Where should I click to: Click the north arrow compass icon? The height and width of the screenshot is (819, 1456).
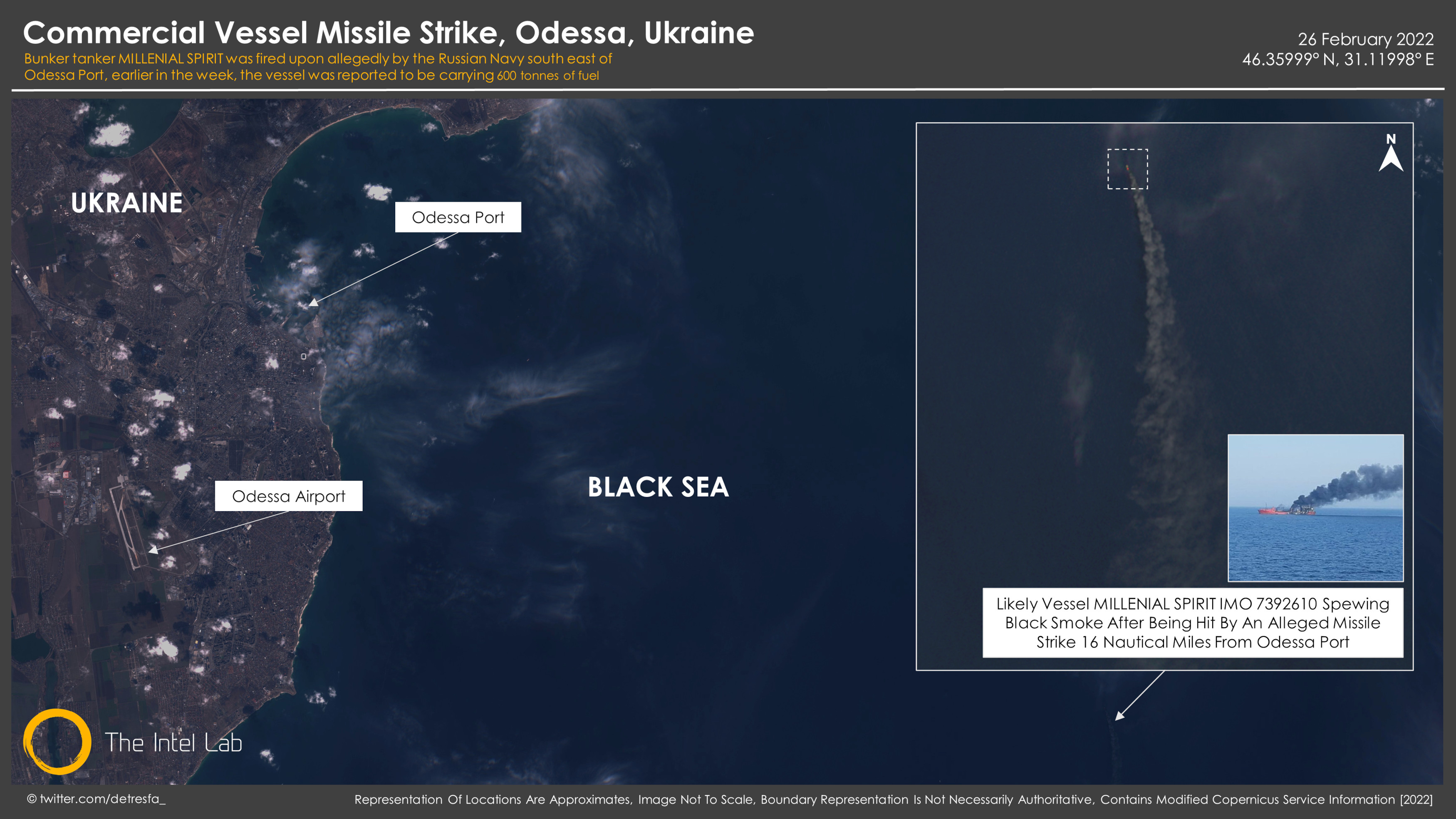tap(1390, 153)
